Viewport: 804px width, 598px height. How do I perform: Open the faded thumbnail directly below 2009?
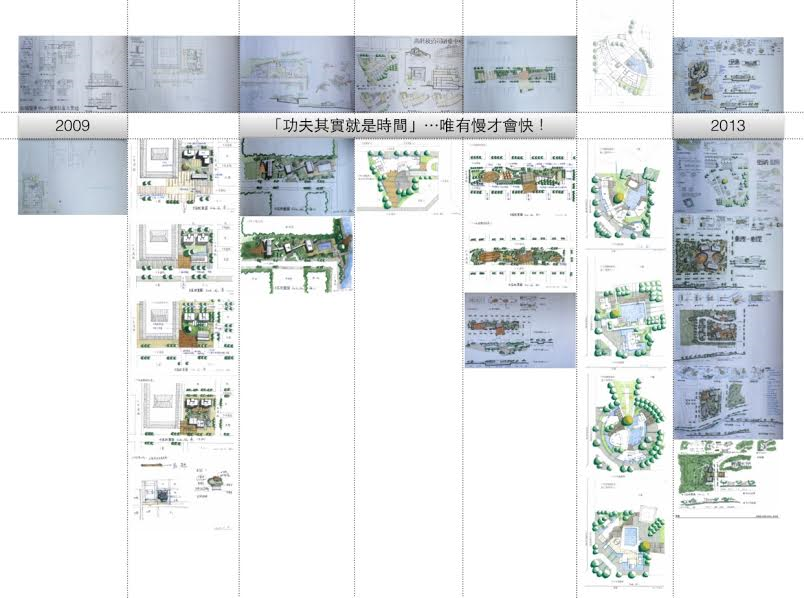tap(72, 177)
